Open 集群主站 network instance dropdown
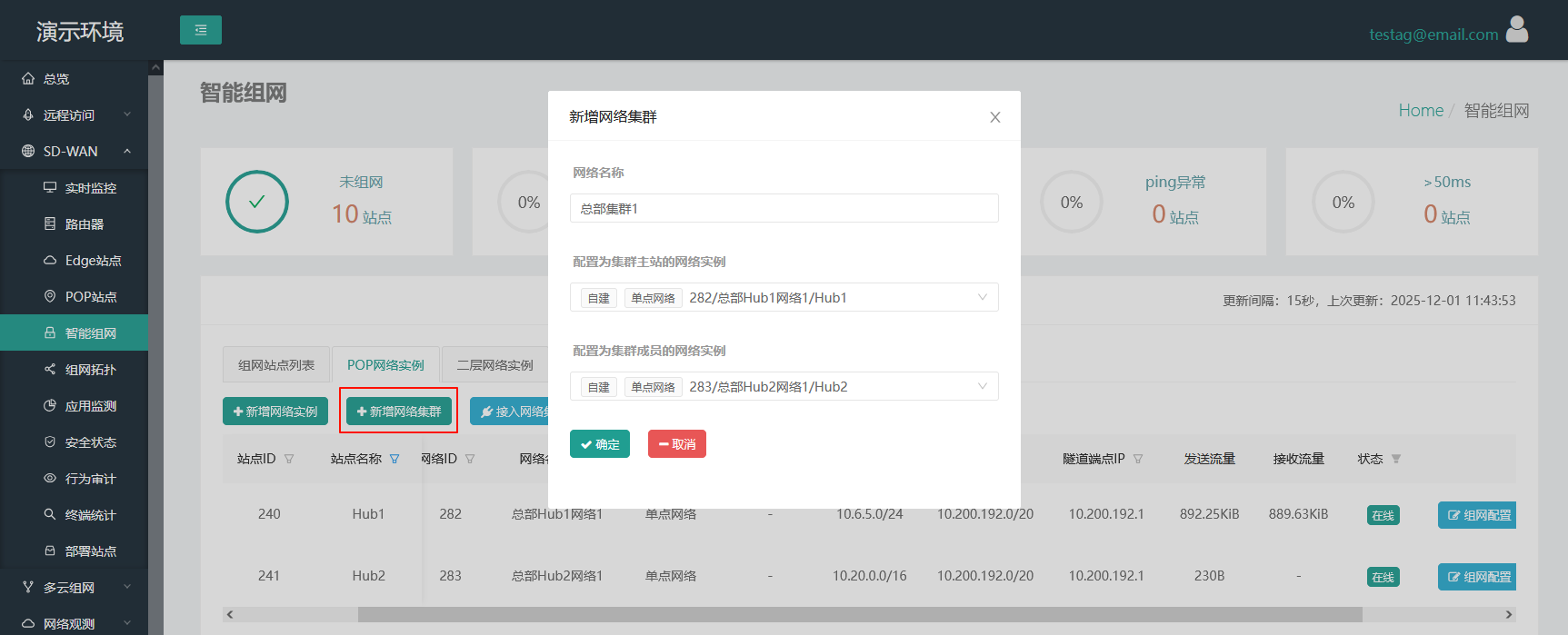Image resolution: width=1568 pixels, height=635 pixels. [x=784, y=297]
